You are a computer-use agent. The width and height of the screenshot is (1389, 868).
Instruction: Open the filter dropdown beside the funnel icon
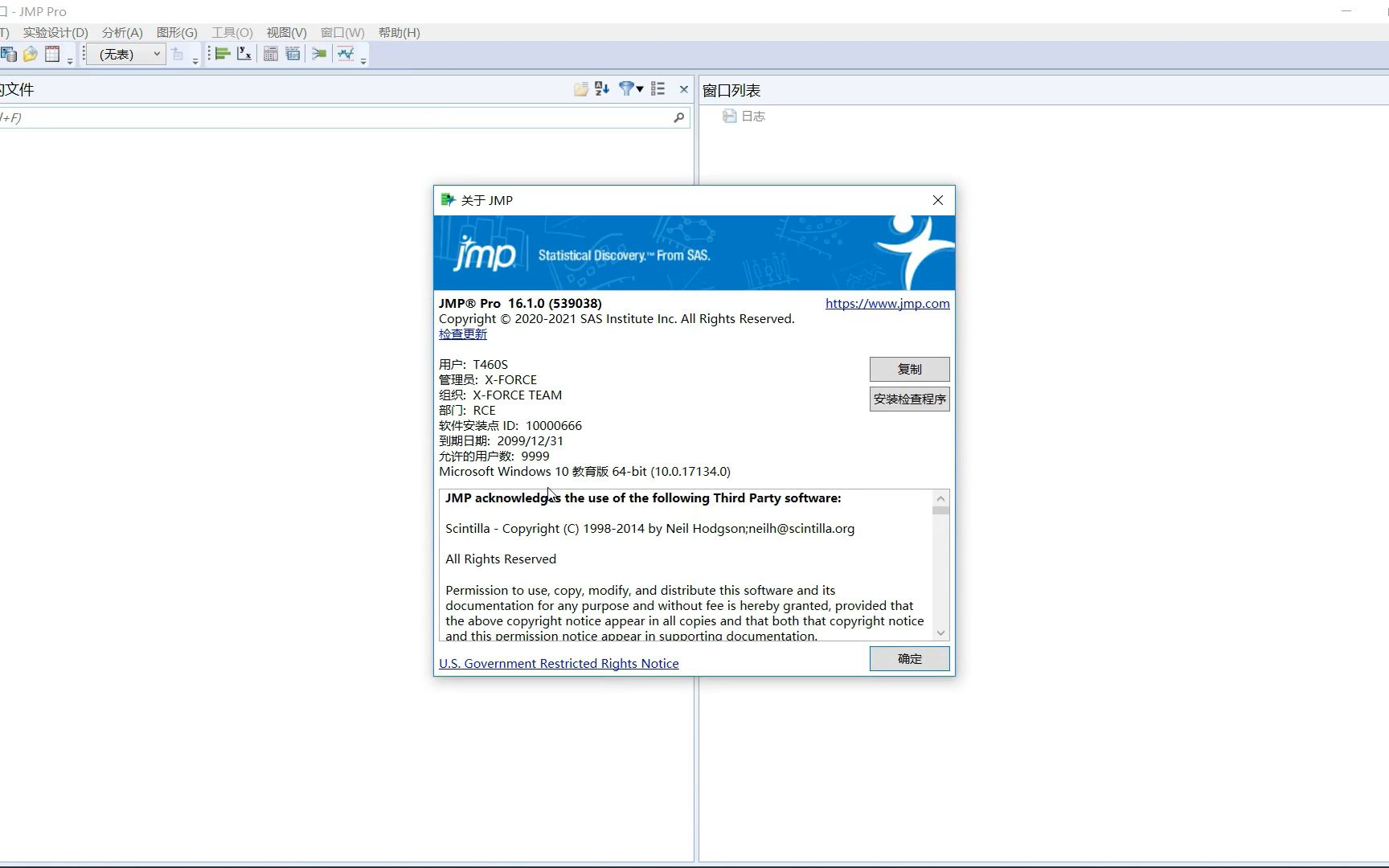click(x=639, y=88)
